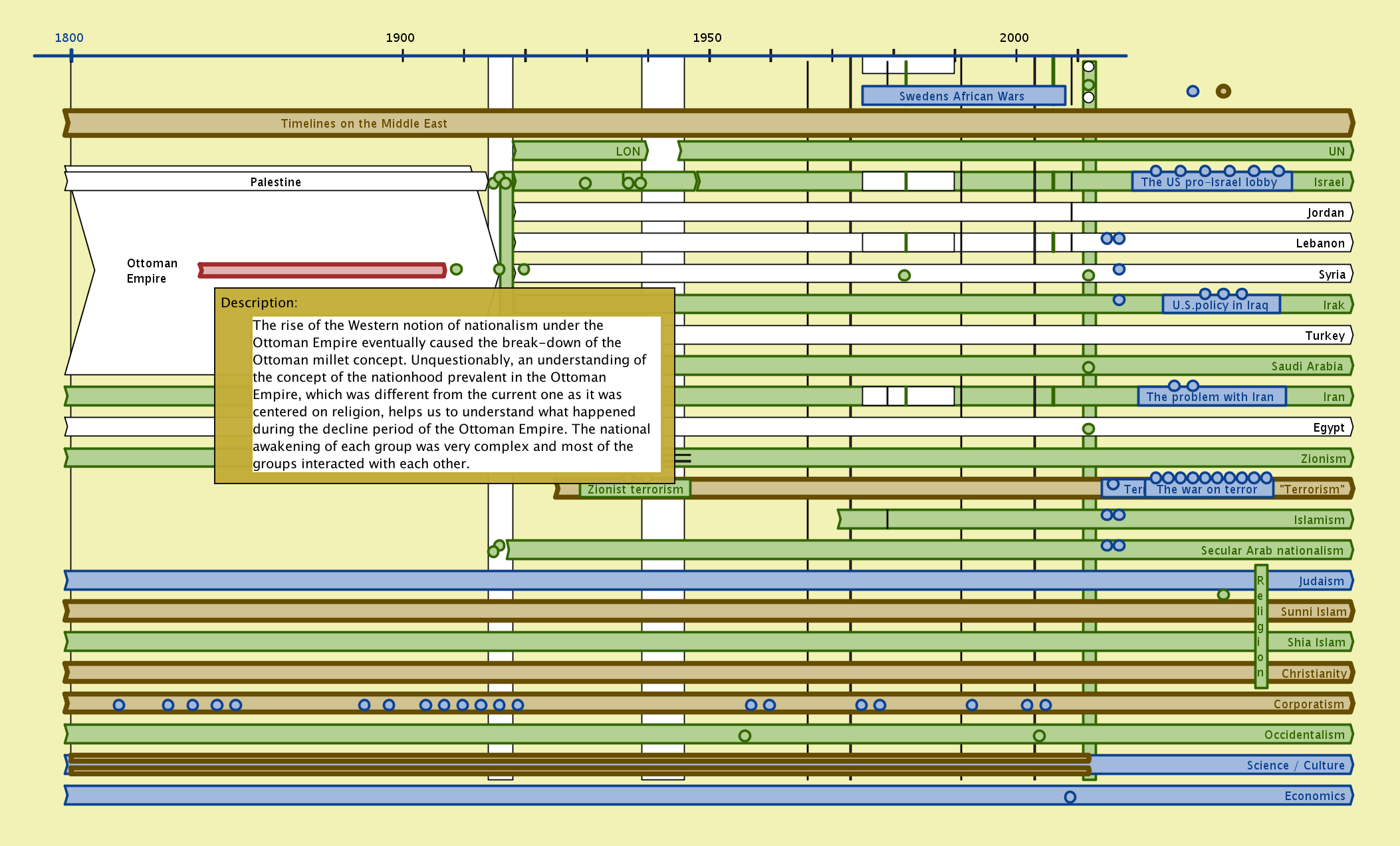
Task: Select the green circle right of the red bar
Action: coord(456,269)
